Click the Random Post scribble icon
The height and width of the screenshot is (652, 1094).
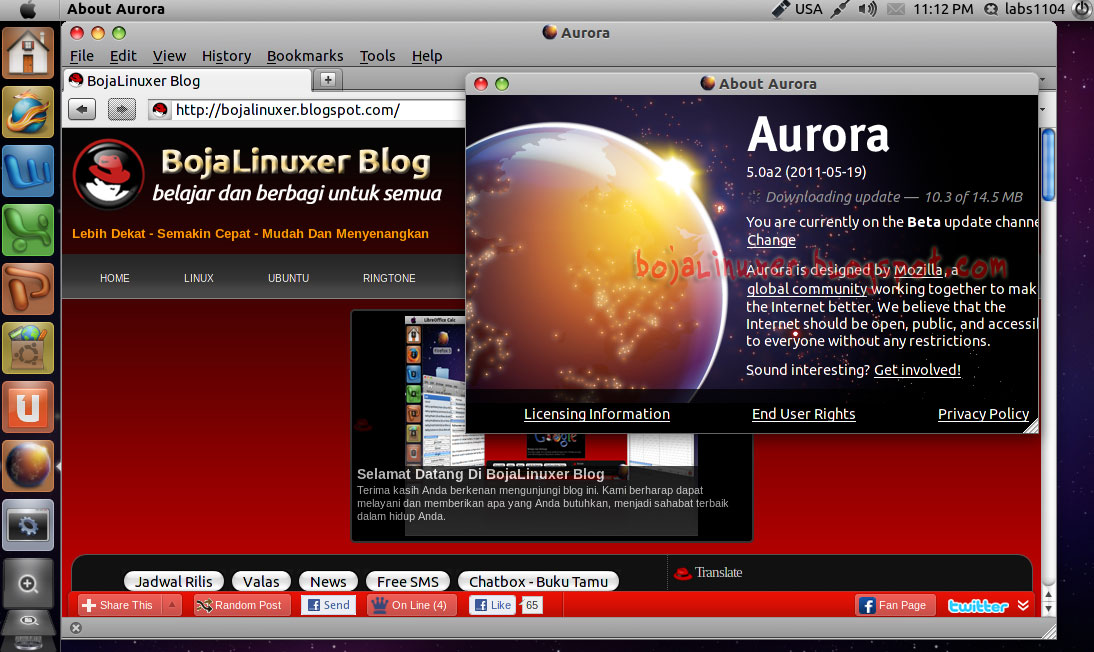tap(205, 605)
